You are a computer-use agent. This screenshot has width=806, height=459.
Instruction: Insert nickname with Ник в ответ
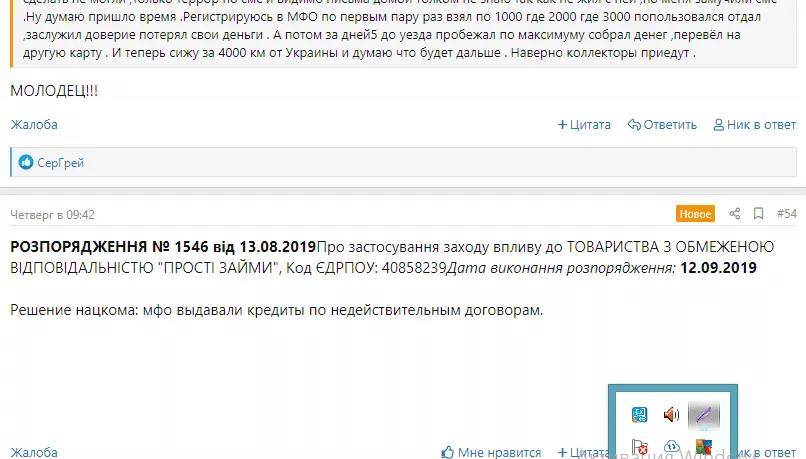(754, 125)
